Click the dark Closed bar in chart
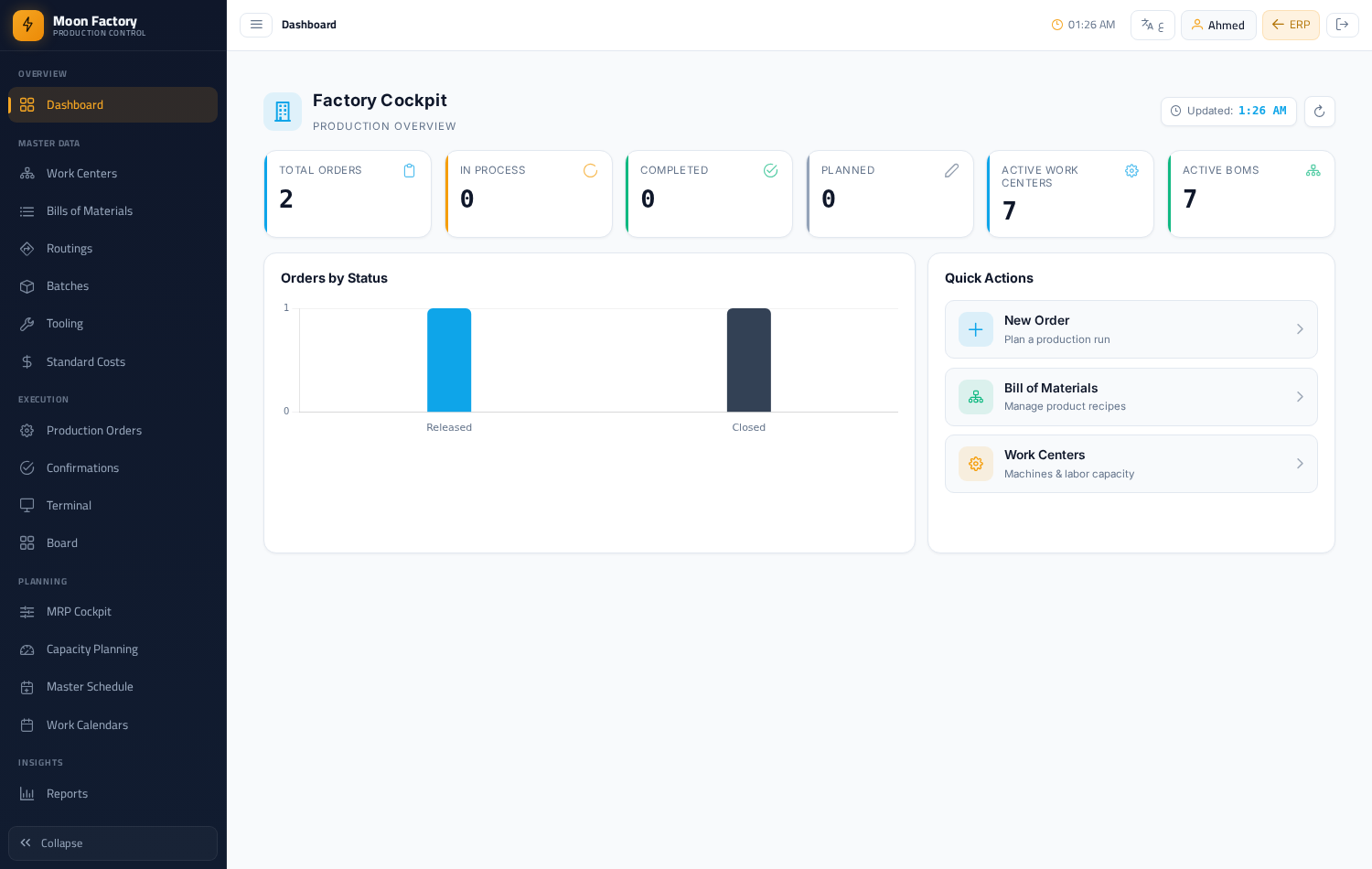This screenshot has width=1372, height=869. [749, 360]
